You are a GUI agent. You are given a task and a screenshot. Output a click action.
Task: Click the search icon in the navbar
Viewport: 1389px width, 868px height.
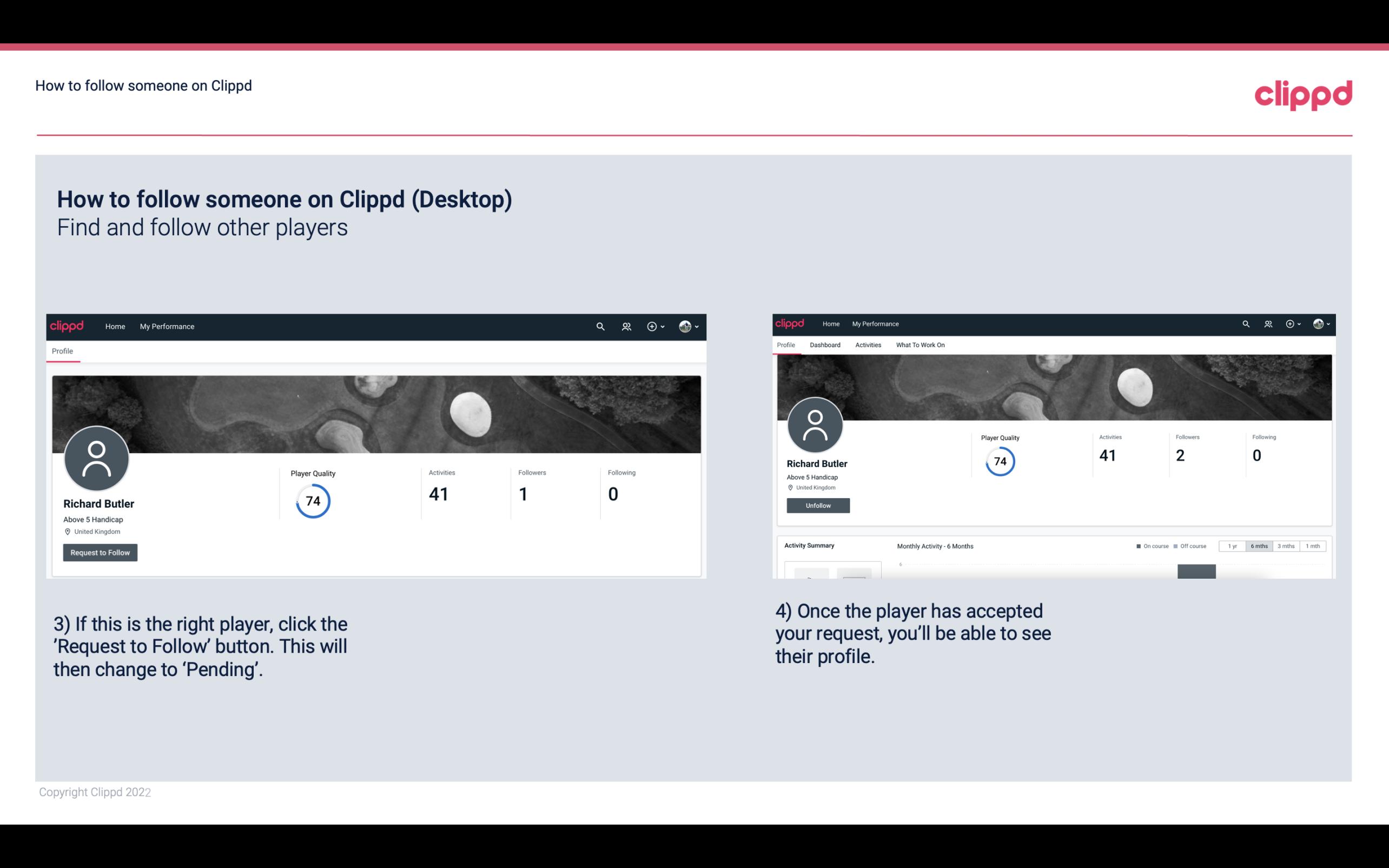click(598, 326)
